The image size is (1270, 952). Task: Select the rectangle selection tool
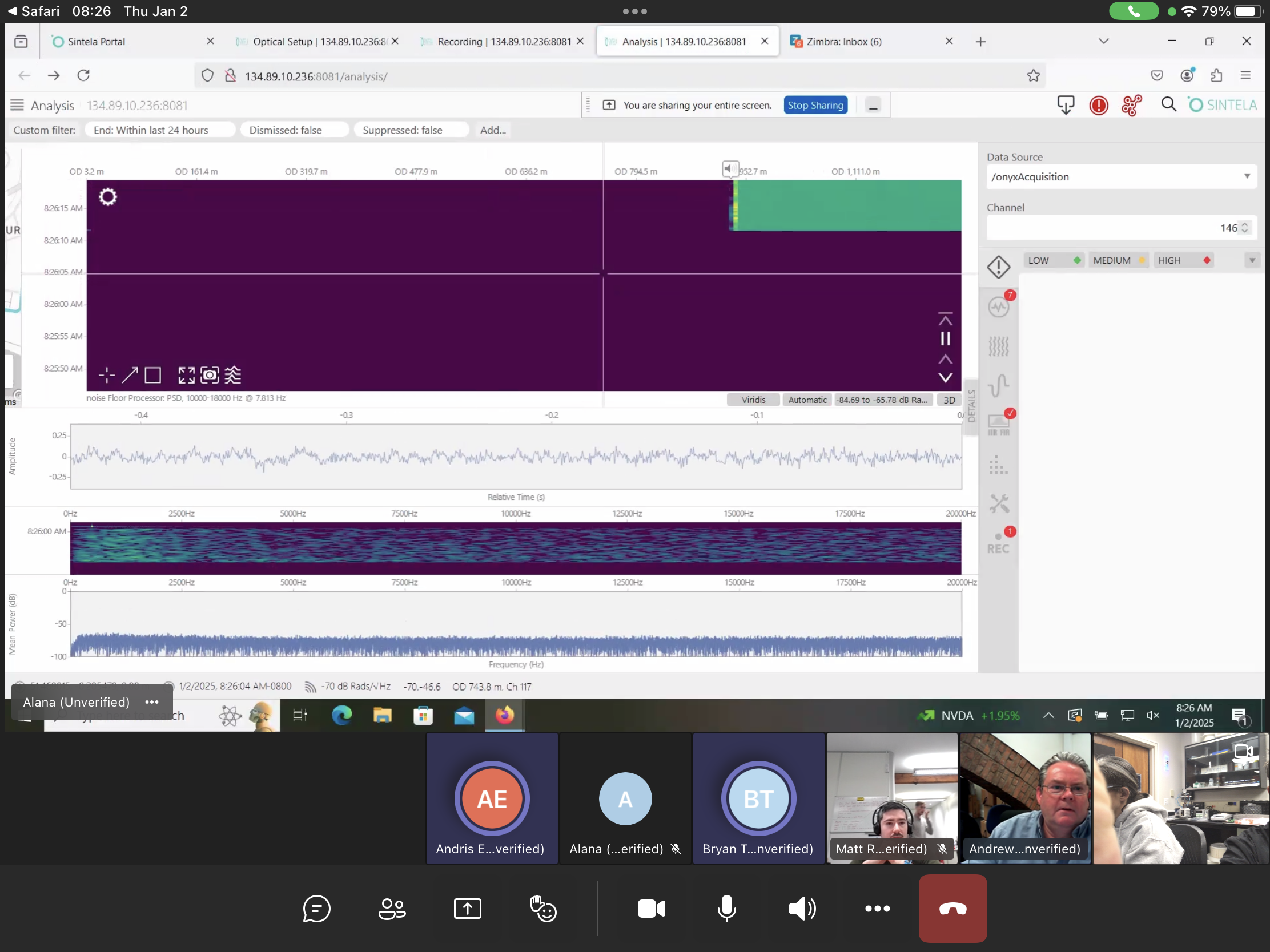point(152,376)
